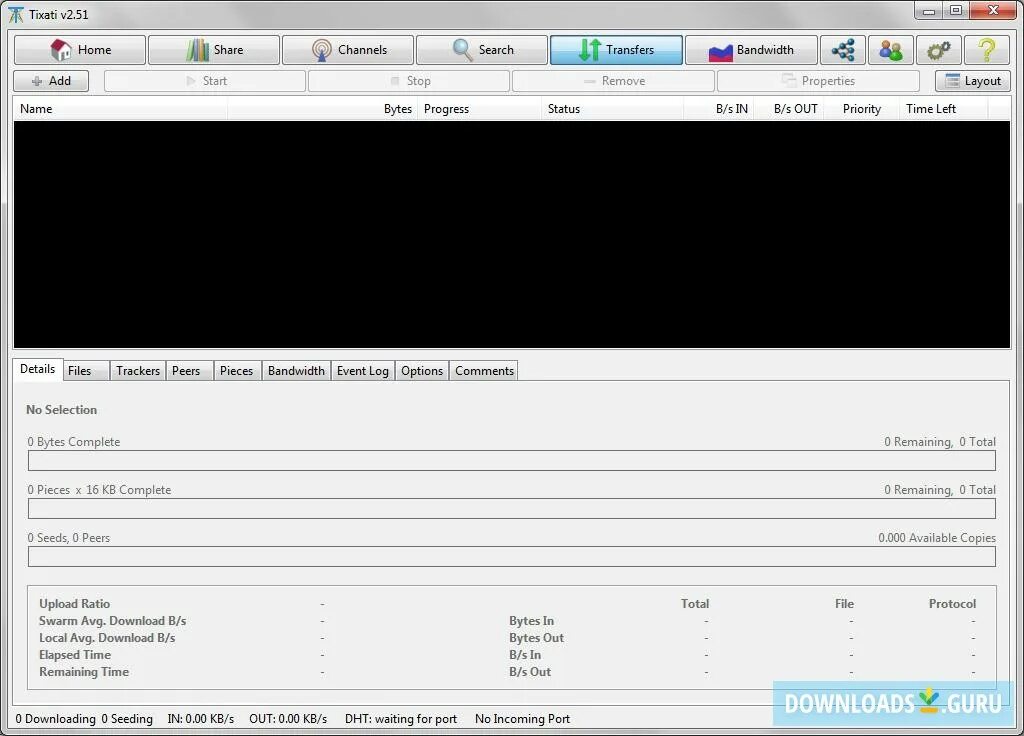This screenshot has height=736, width=1024.
Task: Maximize the Tixati window
Action: 956,10
